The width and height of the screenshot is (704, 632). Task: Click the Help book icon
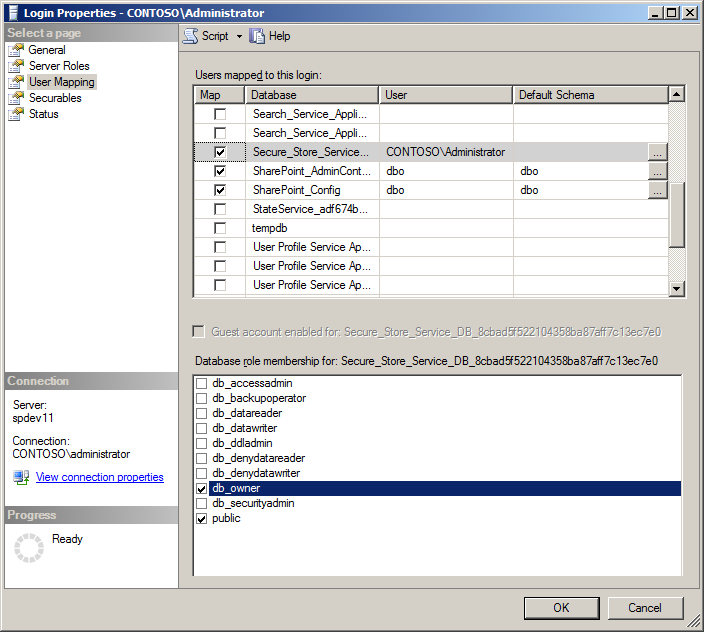pyautogui.click(x=257, y=36)
